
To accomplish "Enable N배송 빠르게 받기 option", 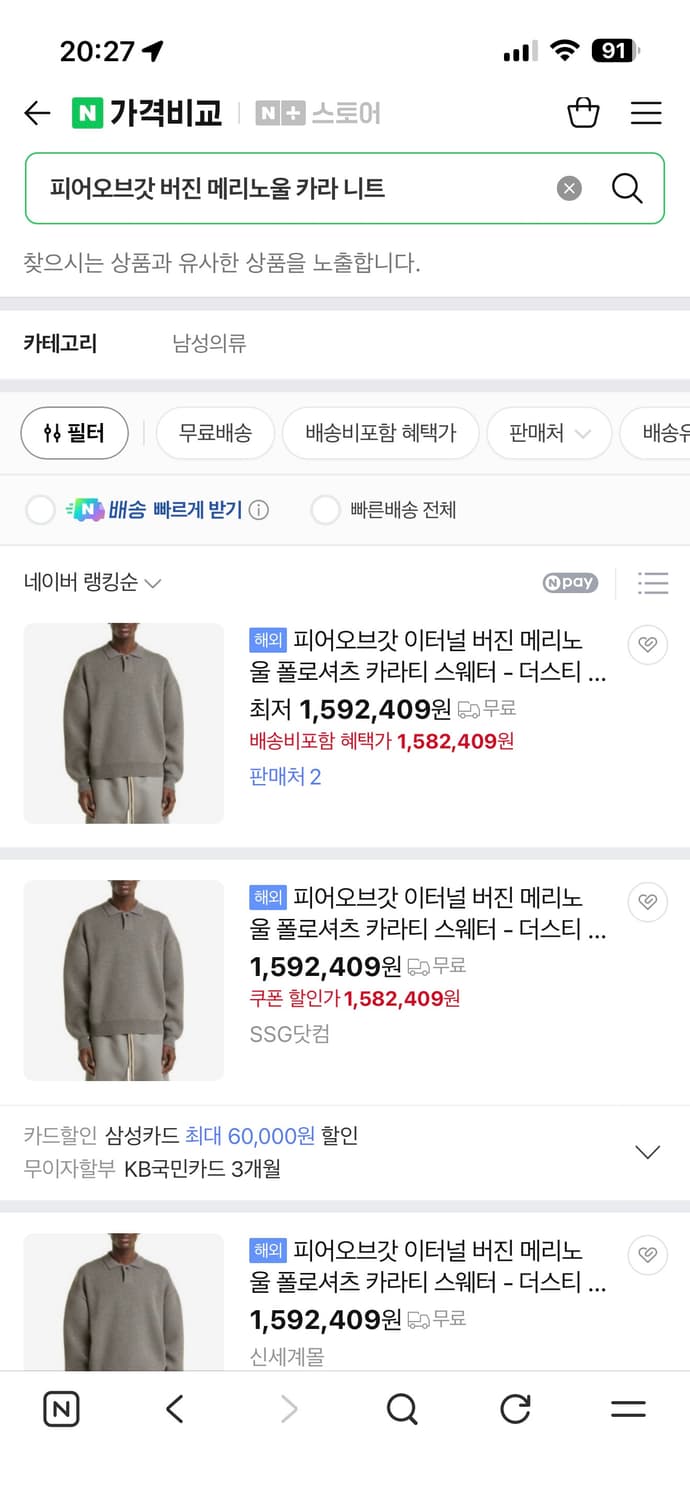I will [x=40, y=510].
